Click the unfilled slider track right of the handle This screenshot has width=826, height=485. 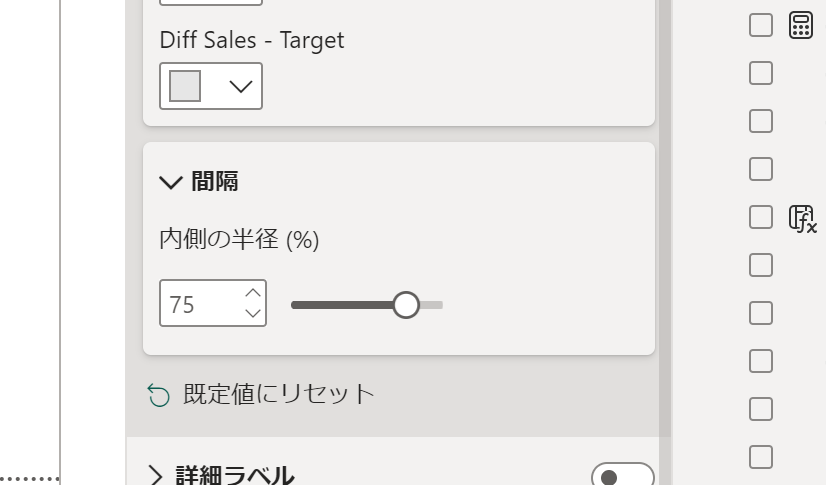point(431,305)
